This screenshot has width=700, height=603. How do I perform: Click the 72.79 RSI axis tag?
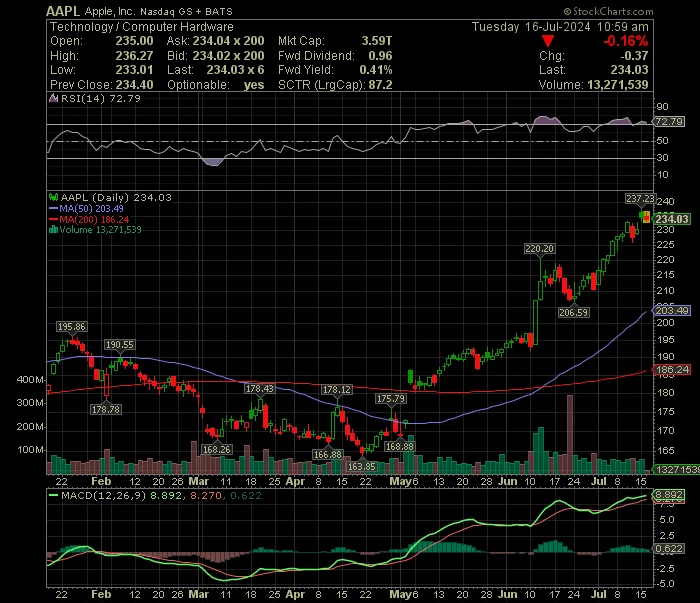(668, 121)
